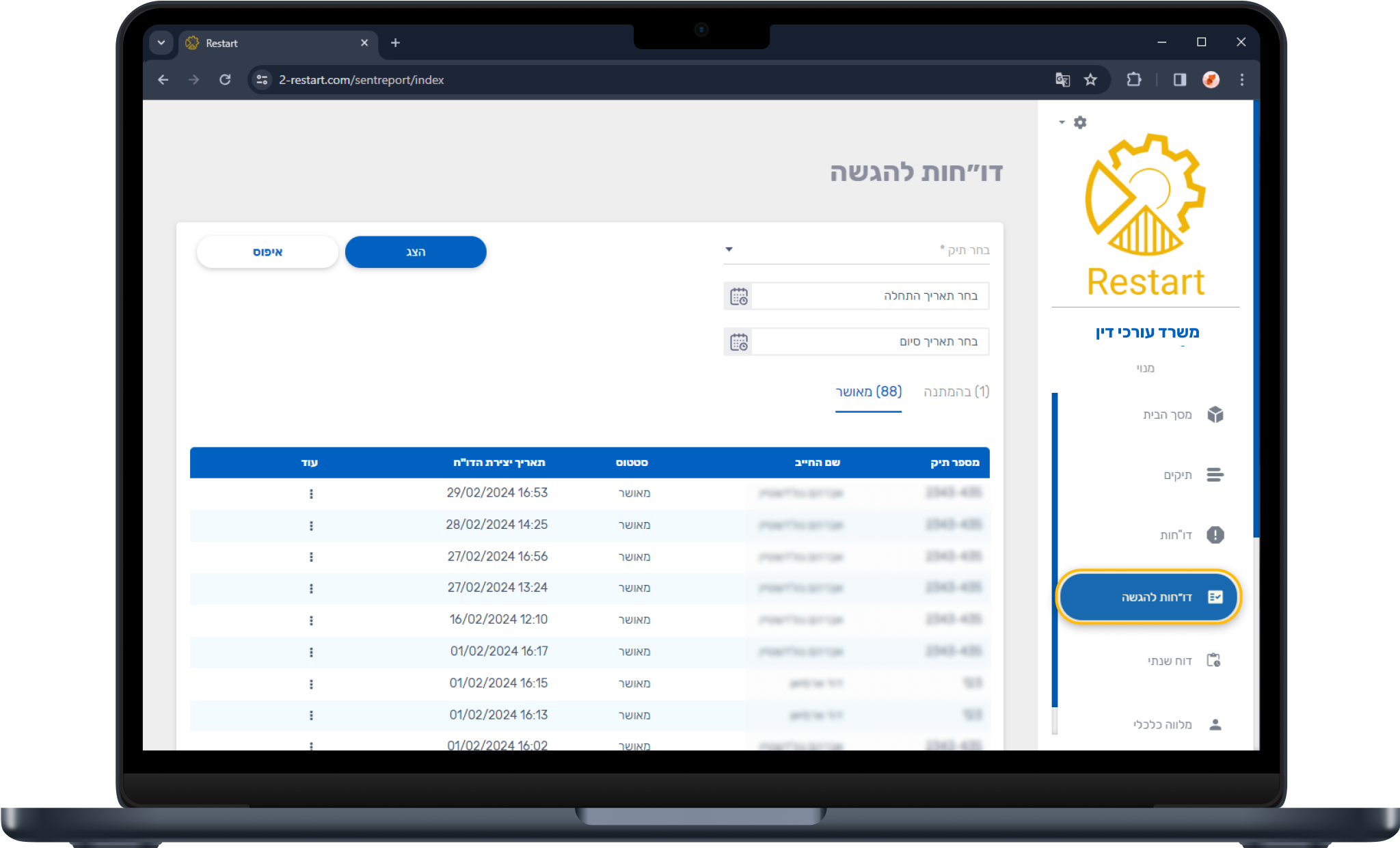Image resolution: width=1400 pixels, height=848 pixels.
Task: Open row menu for 01/02/2024 16:17
Action: click(x=311, y=653)
